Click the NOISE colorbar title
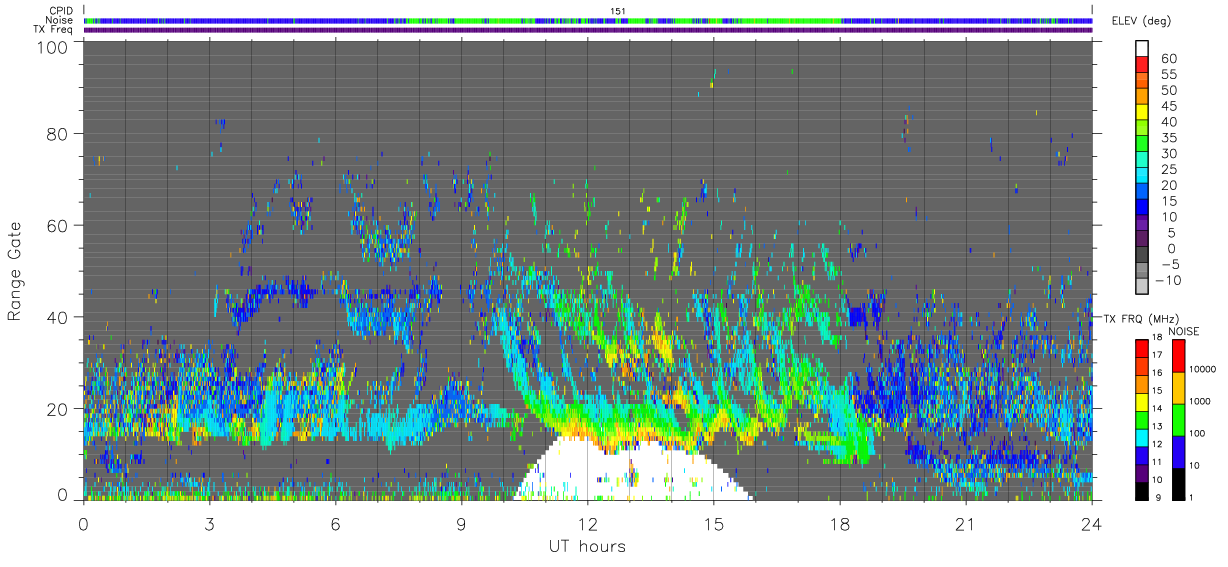The width and height of the screenshot is (1228, 567). [1185, 331]
